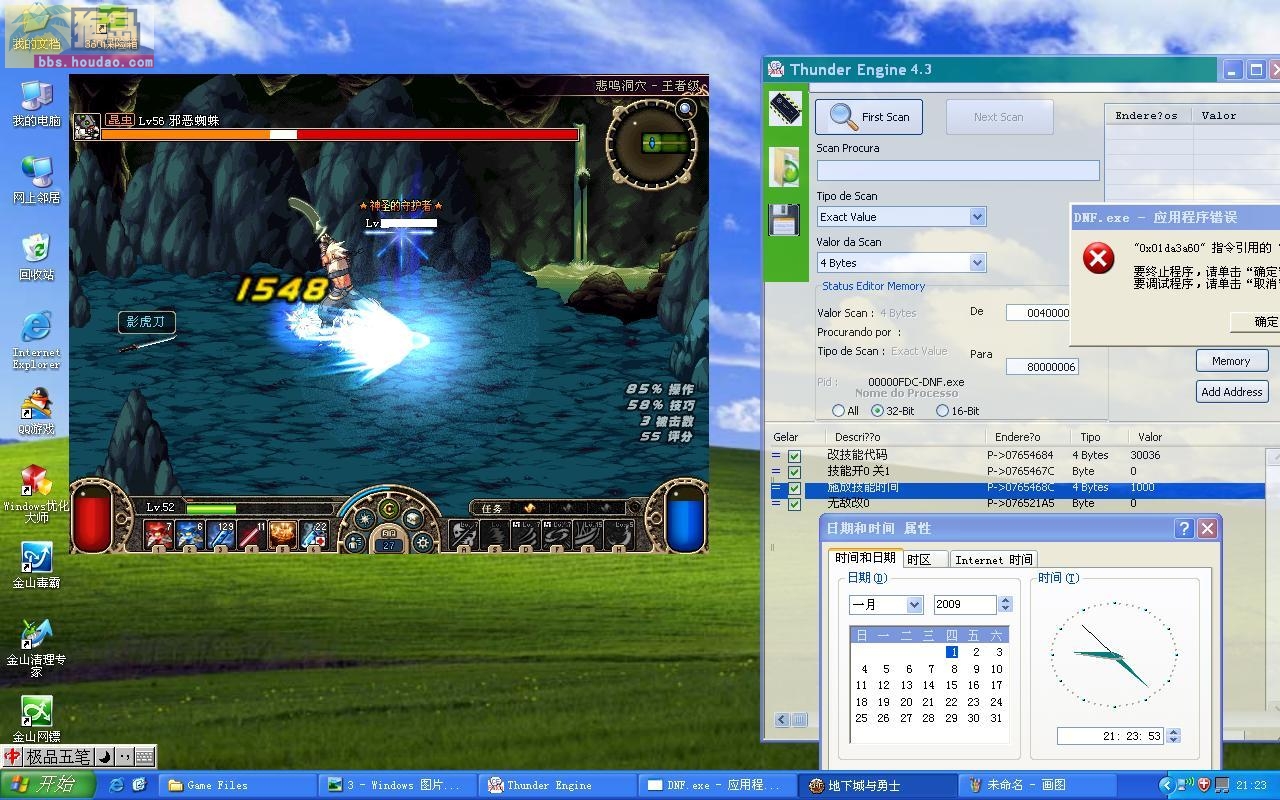Click the 任务 quest button in game HUD

491,508
